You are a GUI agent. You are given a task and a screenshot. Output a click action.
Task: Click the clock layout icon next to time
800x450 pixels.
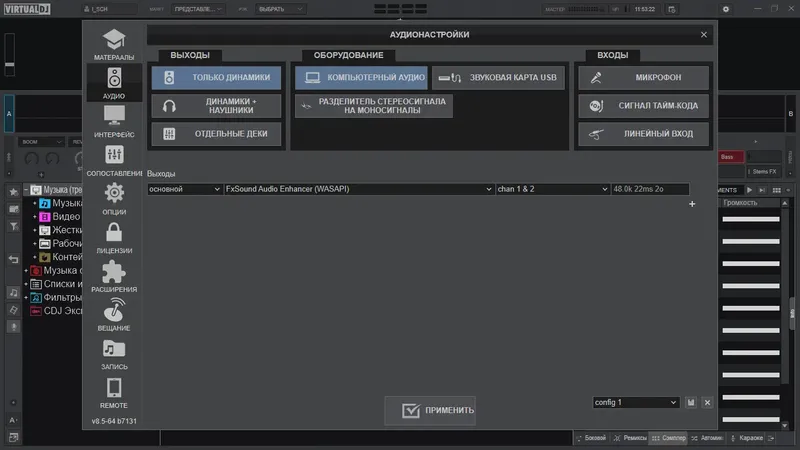[x=671, y=9]
